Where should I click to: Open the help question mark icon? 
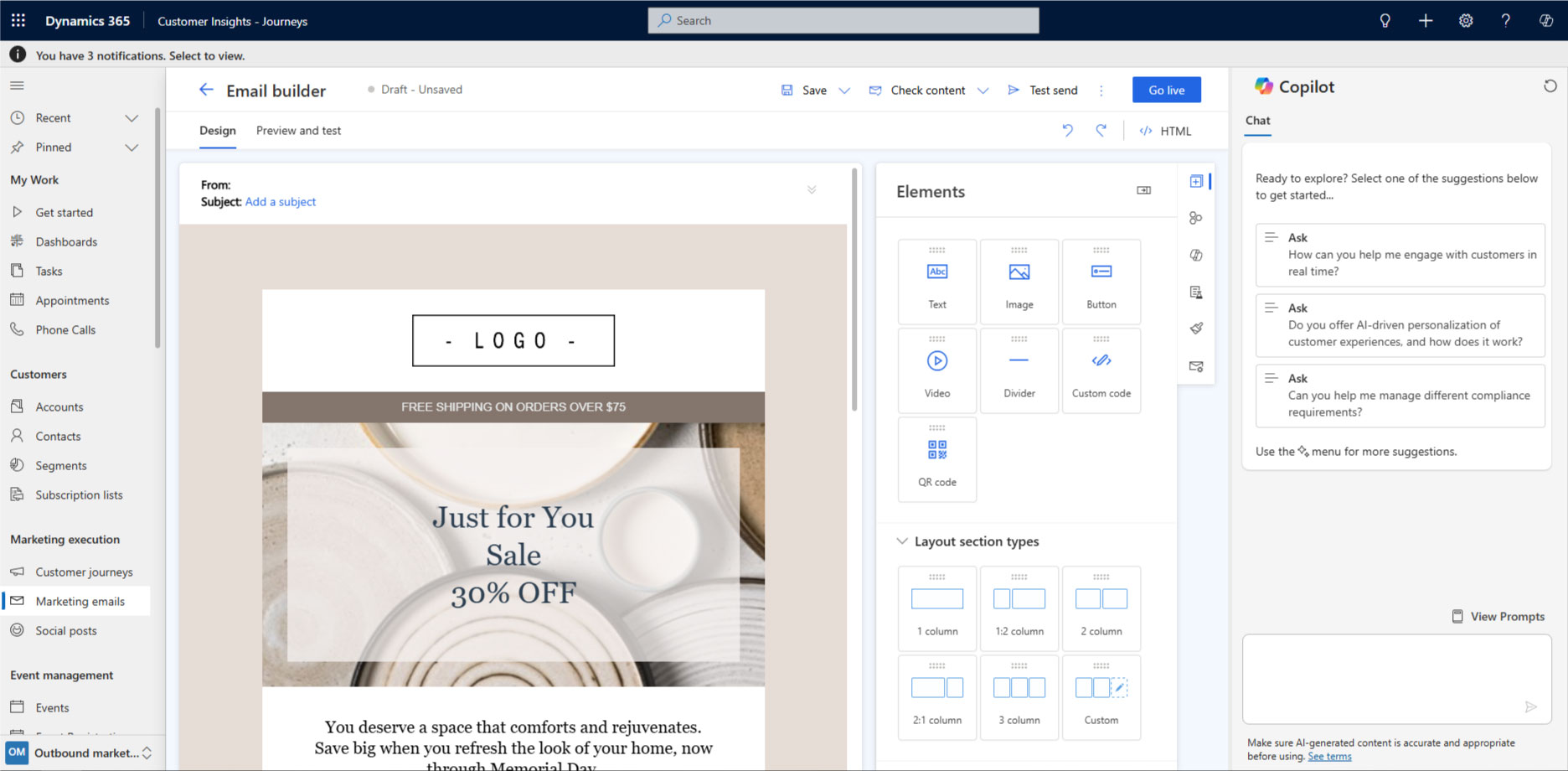coord(1505,20)
